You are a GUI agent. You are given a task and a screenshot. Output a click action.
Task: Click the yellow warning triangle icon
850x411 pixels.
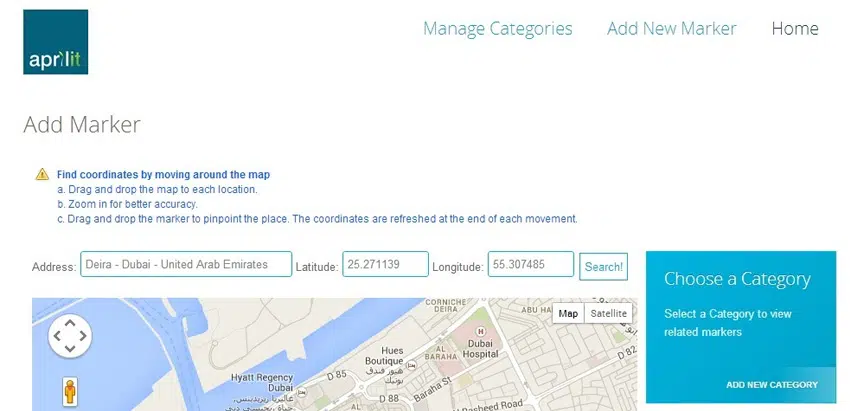(x=42, y=174)
